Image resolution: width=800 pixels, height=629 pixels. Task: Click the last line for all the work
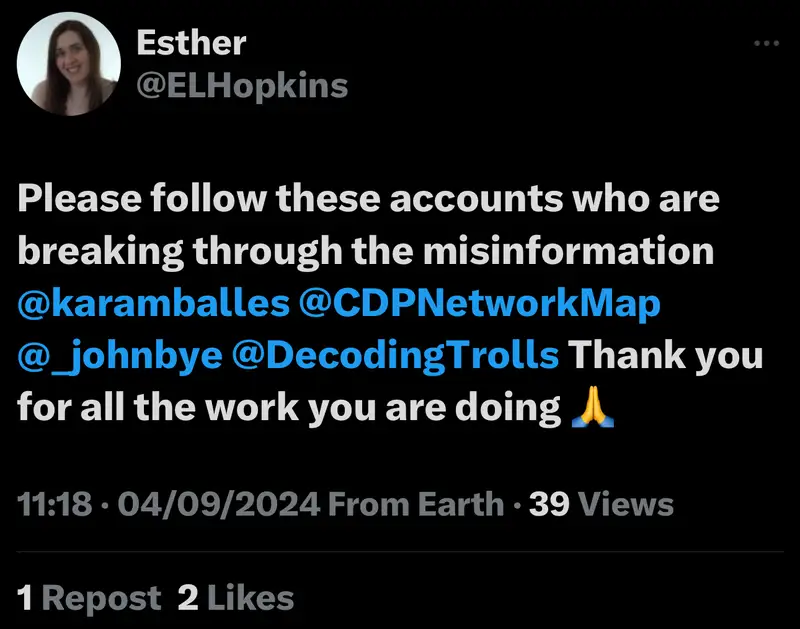tap(288, 408)
